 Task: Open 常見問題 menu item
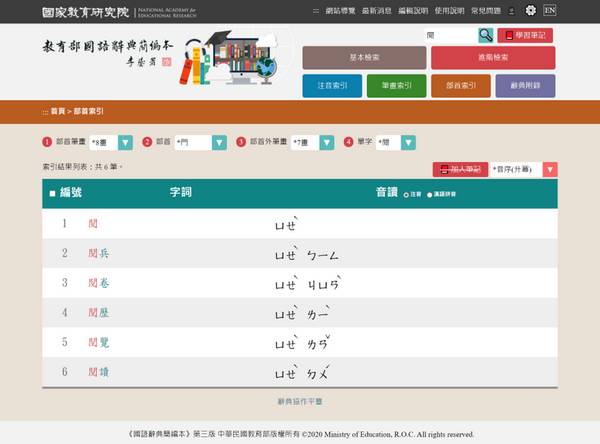coord(486,11)
